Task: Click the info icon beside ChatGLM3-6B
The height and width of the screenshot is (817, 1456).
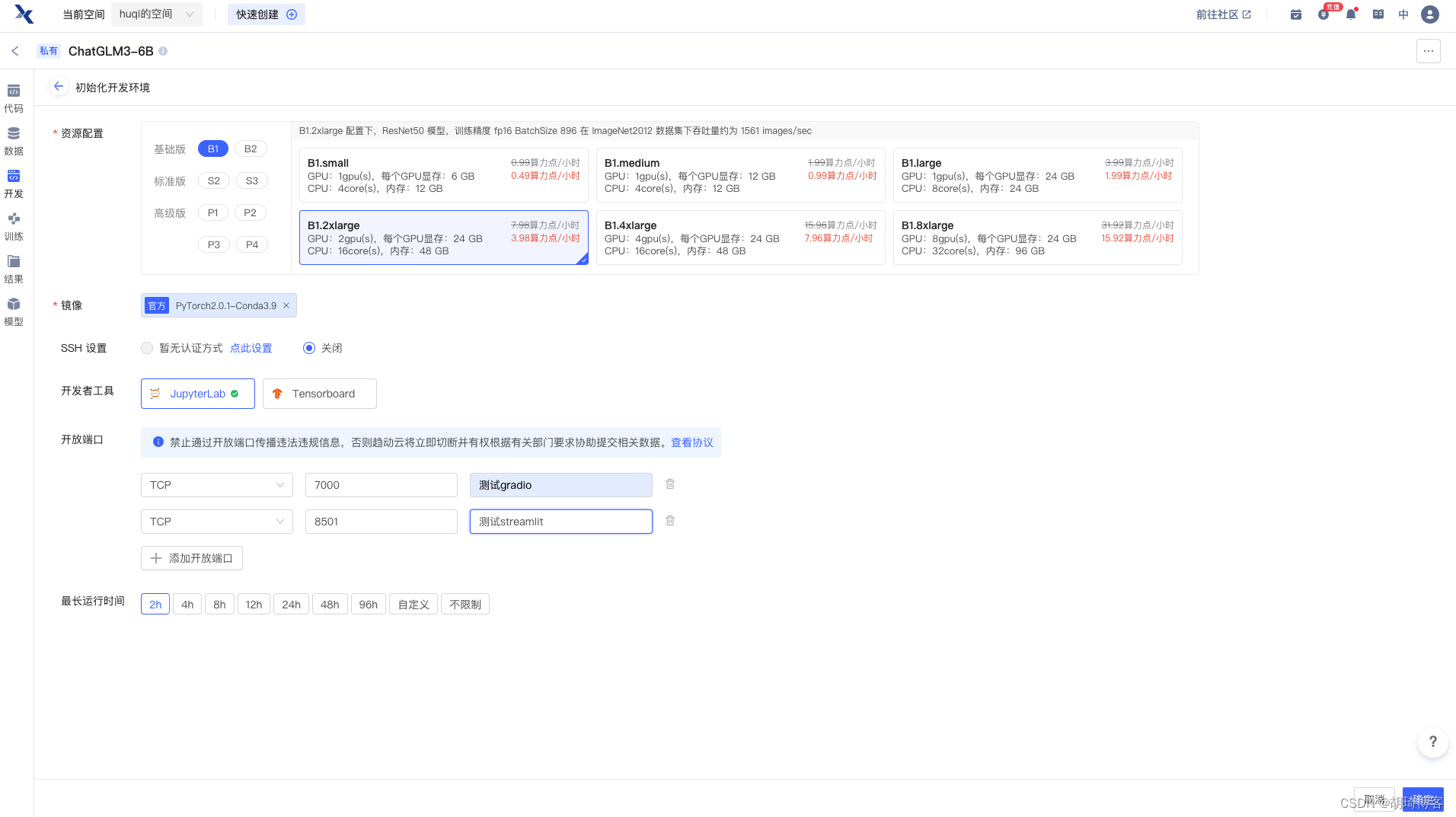Action: point(163,51)
